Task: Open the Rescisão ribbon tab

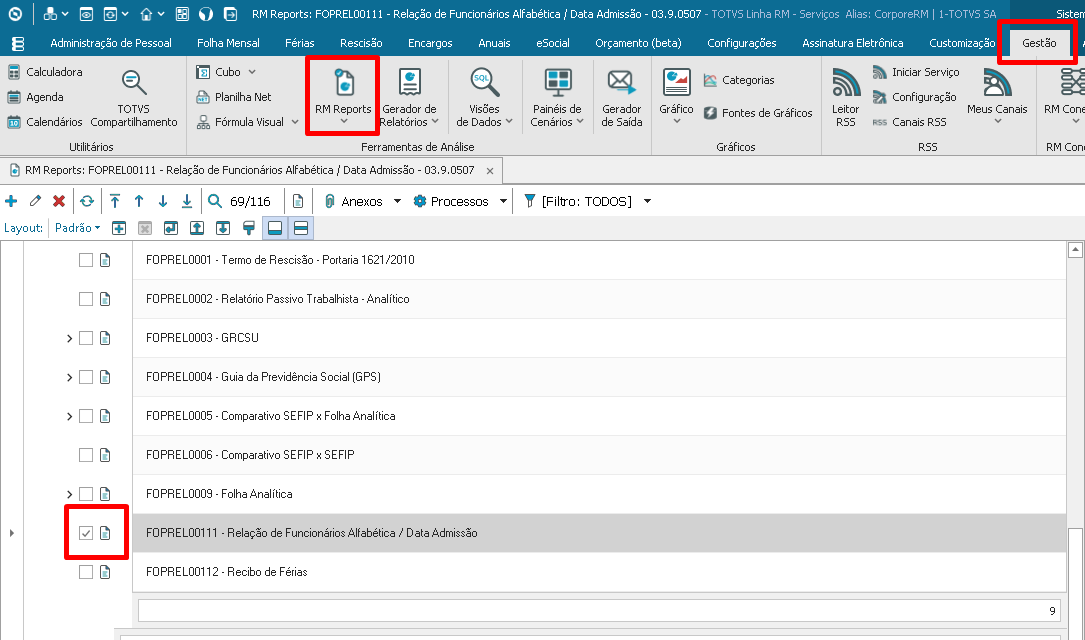Action: (361, 43)
